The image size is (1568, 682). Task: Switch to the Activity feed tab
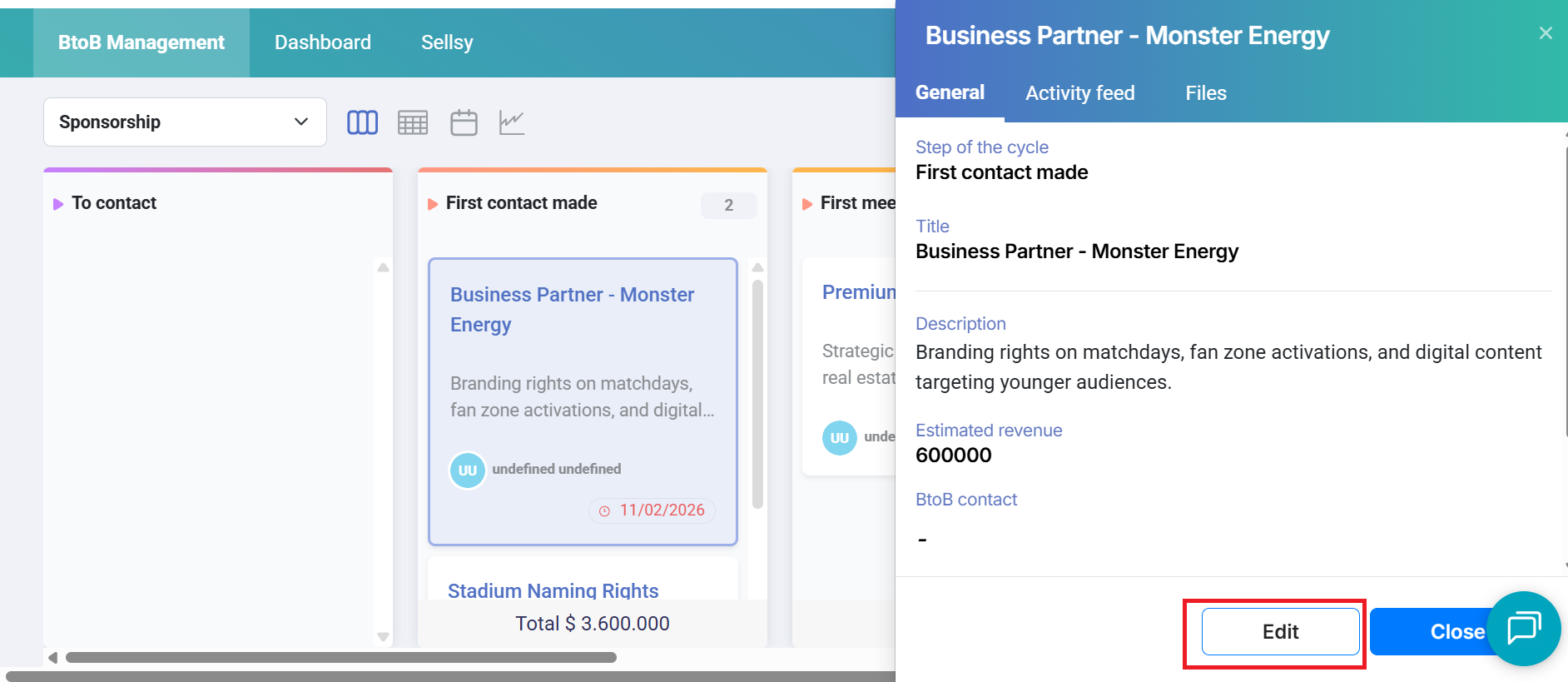tap(1079, 93)
